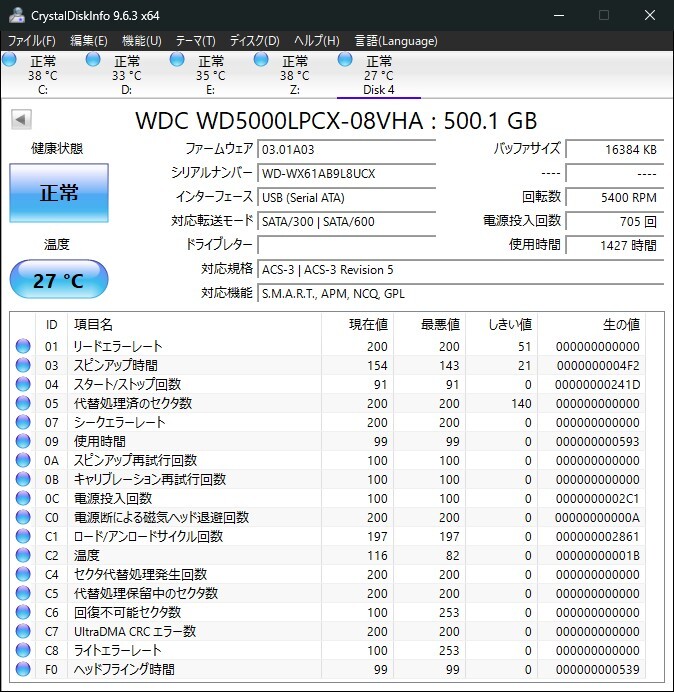Click the serial number field WD-WX61AB9L8UCX
This screenshot has width=674, height=692.
click(346, 173)
